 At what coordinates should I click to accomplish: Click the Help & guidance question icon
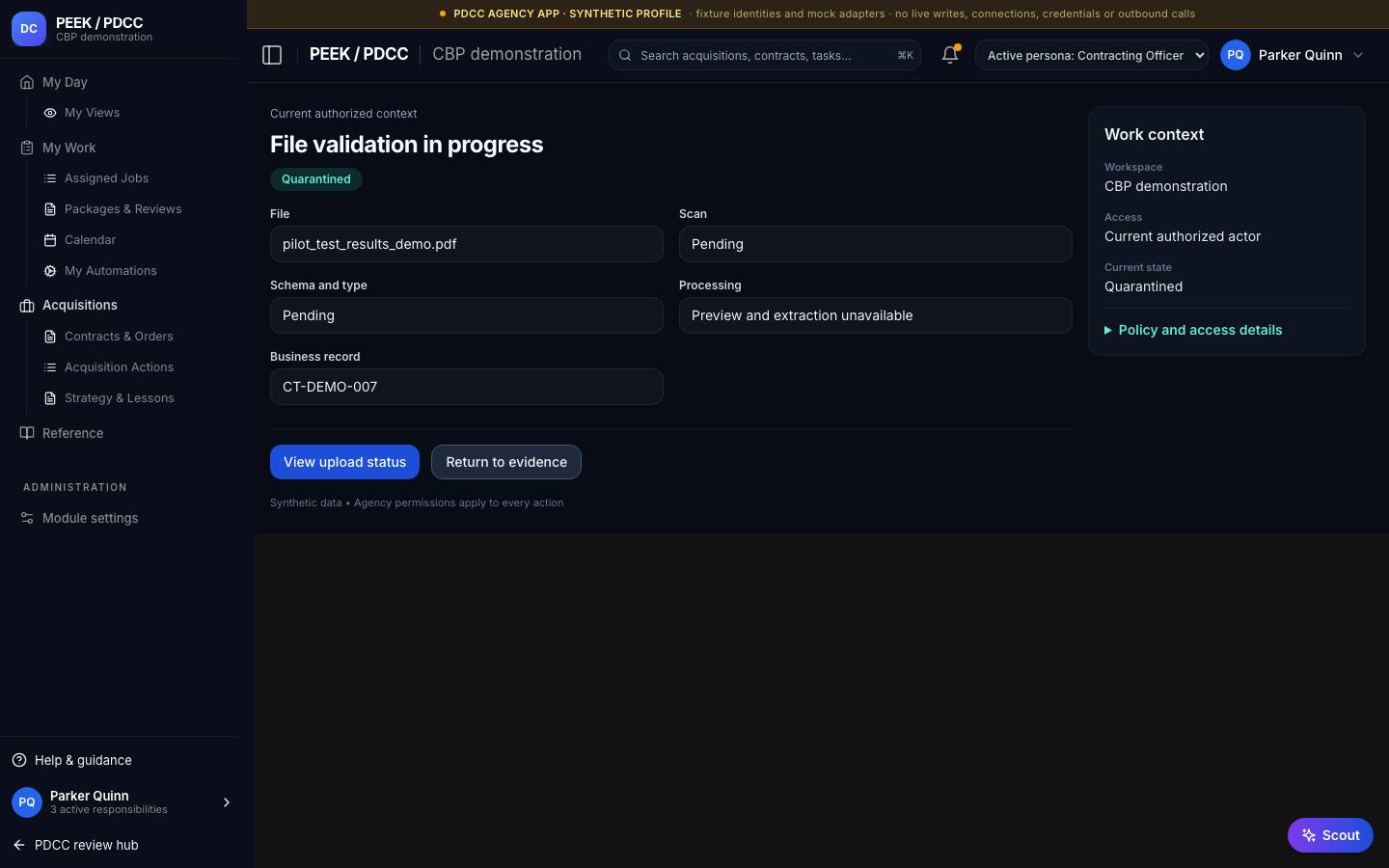click(19, 760)
